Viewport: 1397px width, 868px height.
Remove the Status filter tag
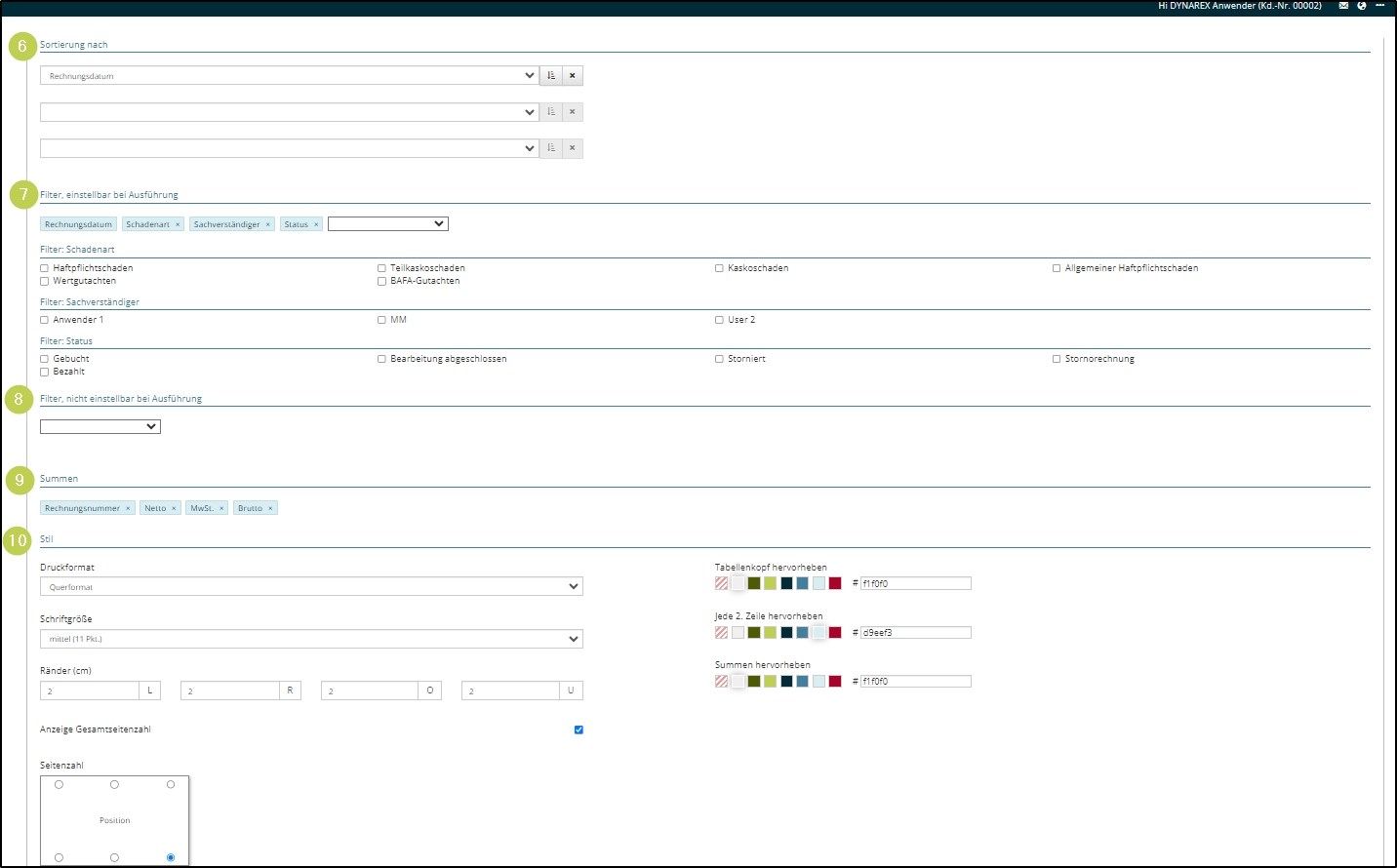tap(316, 224)
